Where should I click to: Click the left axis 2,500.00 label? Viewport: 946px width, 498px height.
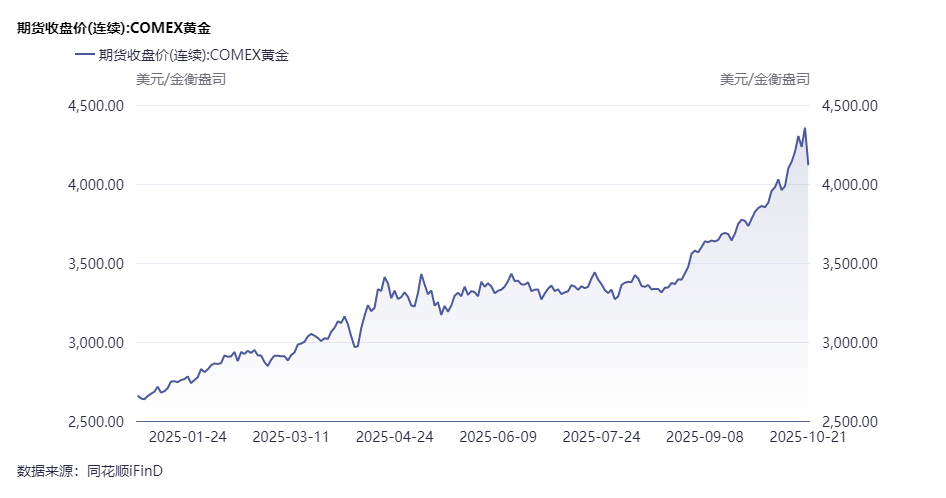click(95, 422)
